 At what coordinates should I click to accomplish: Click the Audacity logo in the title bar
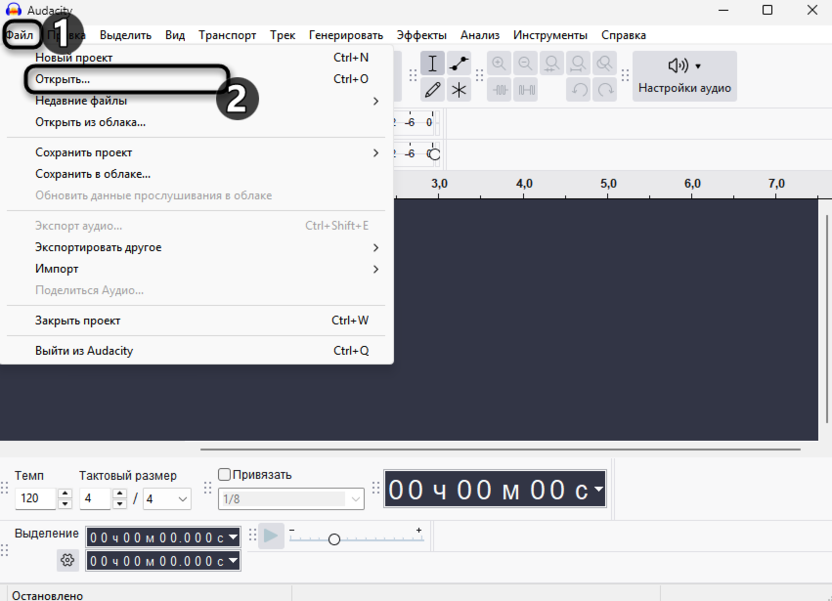coord(10,10)
